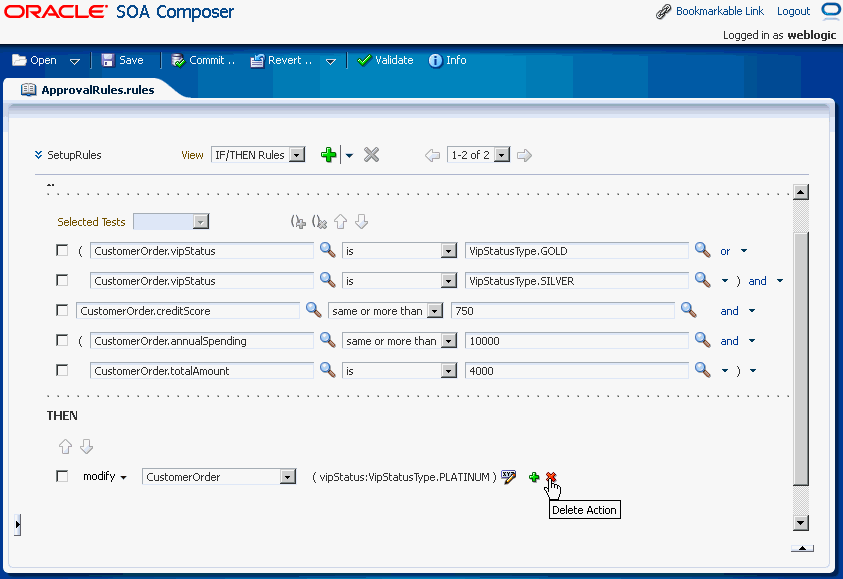Viewport: 843px width, 579px height.
Task: Check the VipStatusType.SILVER test checkbox
Action: [62, 281]
